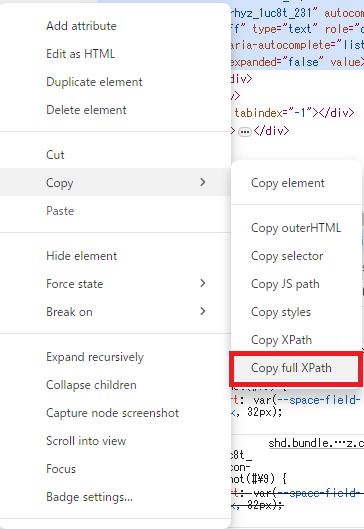Screen dimensions: 364x529
Task: Choose Delete element
Action: point(86,110)
